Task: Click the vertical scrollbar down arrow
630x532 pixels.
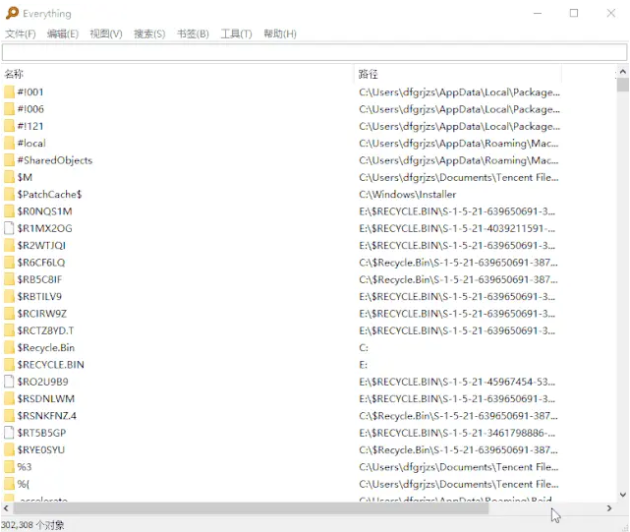Action: (x=623, y=495)
